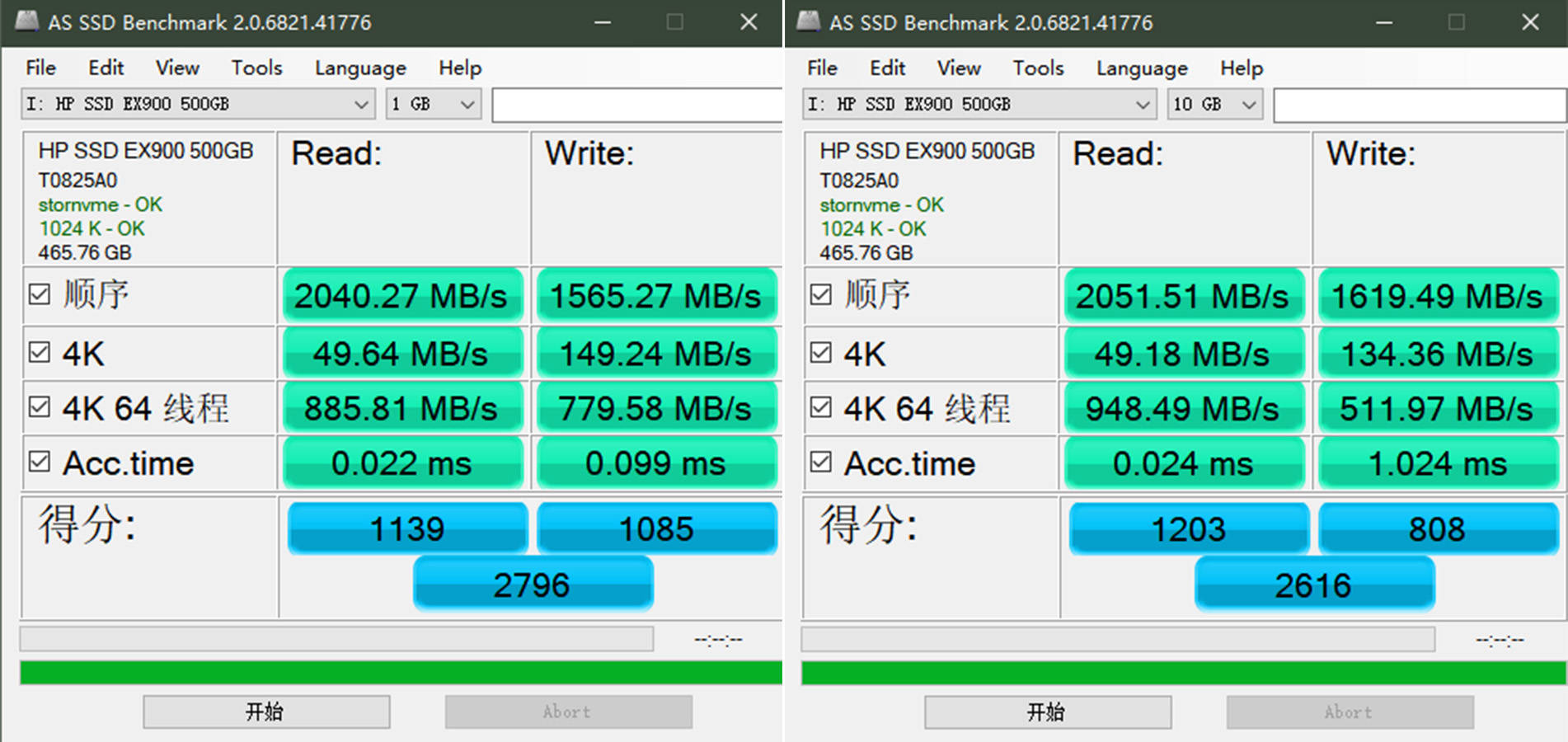Click the 149.24 MB/s 4K write result

pyautogui.click(x=656, y=353)
